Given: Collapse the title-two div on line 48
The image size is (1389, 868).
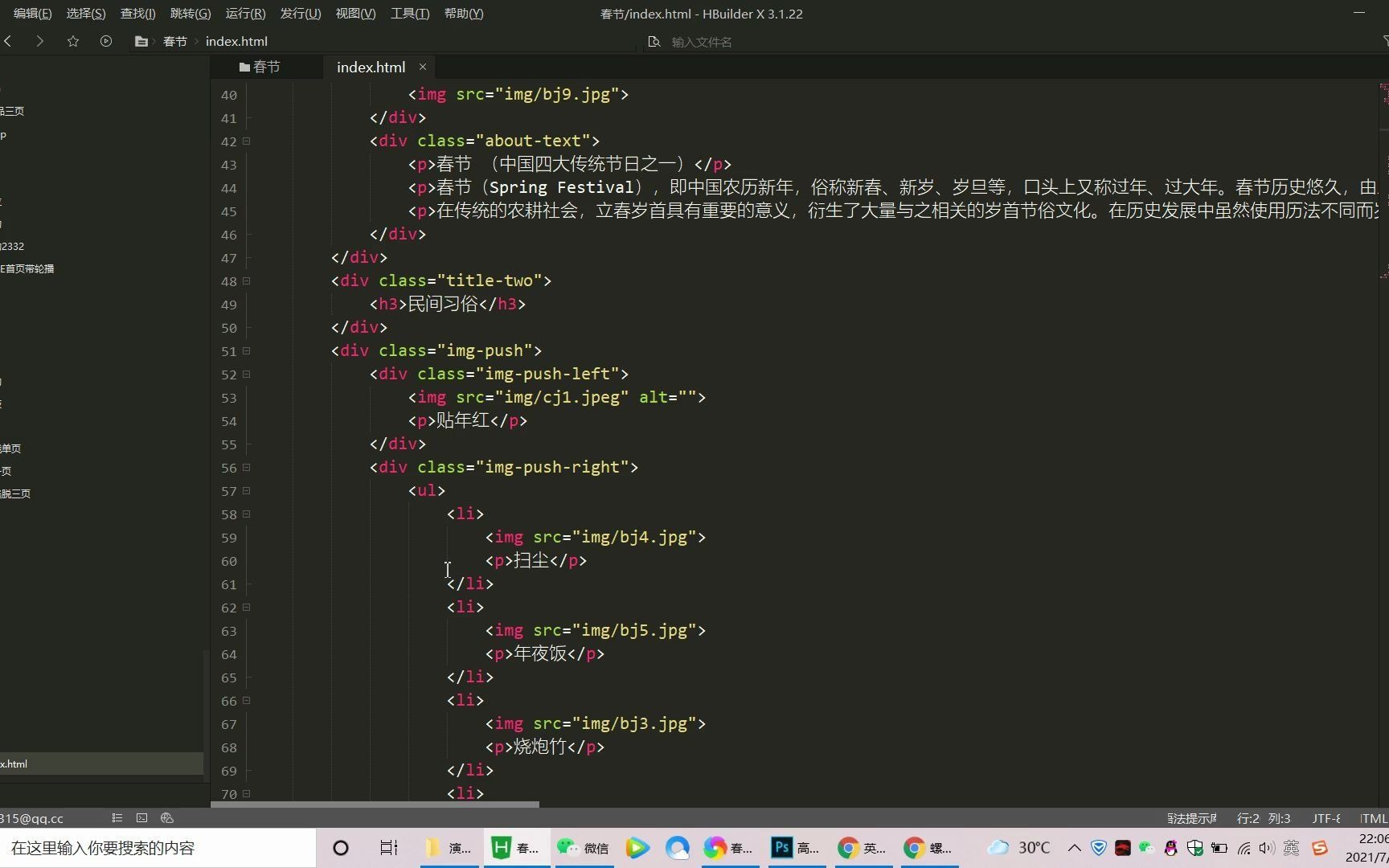Looking at the screenshot, I should click(247, 280).
